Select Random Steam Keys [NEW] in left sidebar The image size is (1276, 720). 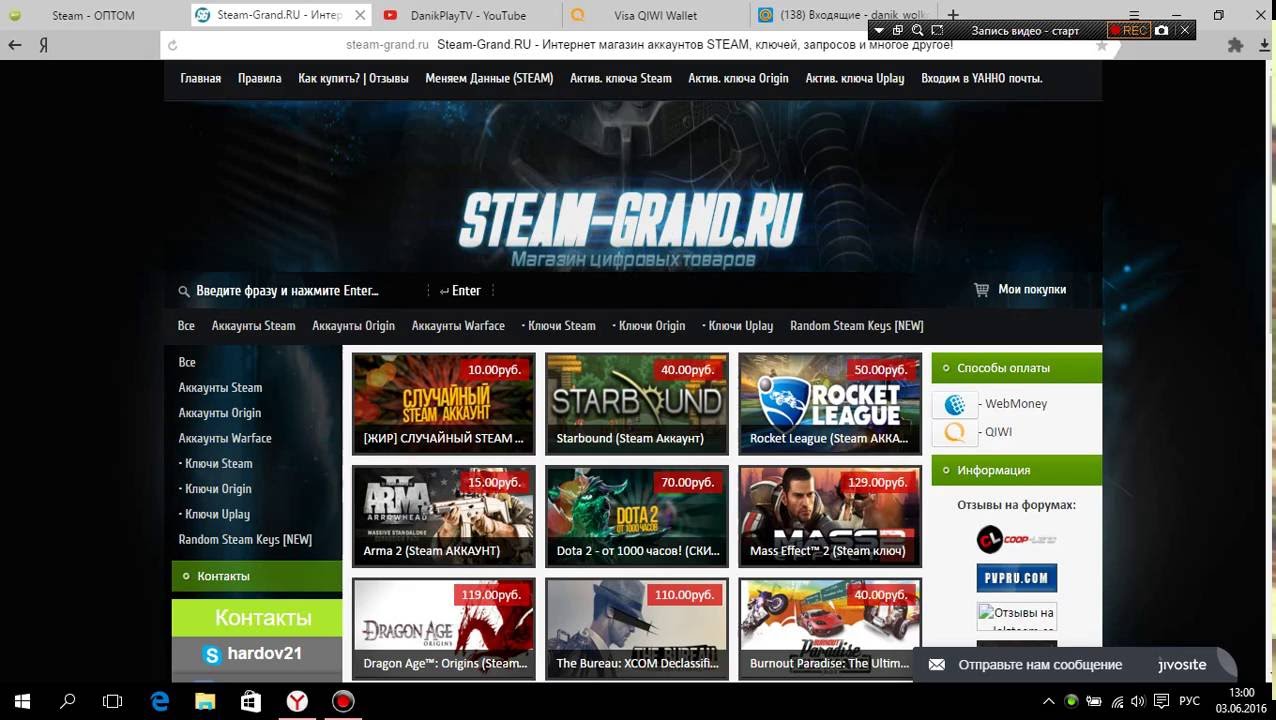click(245, 539)
